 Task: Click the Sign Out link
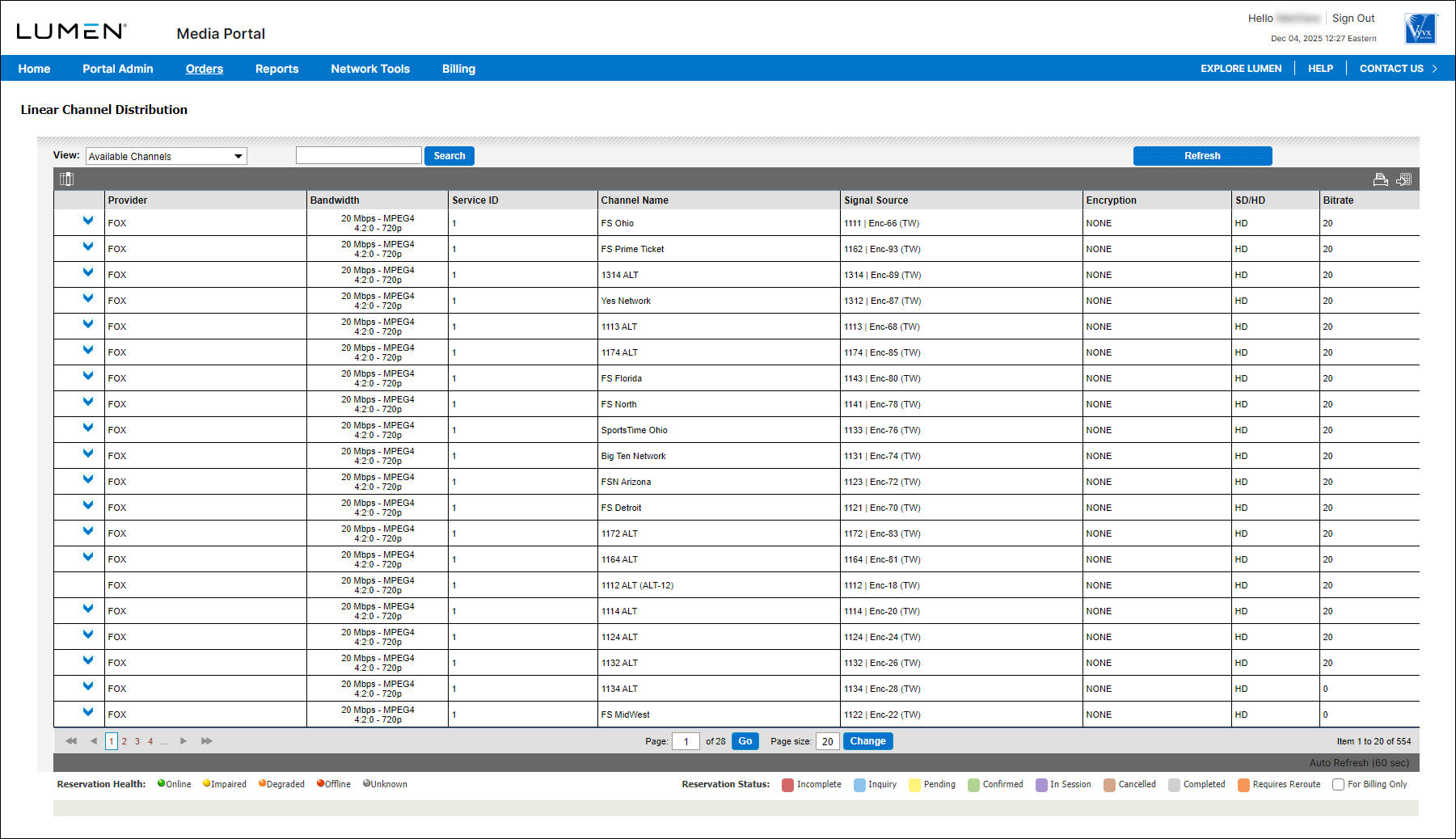coord(1353,19)
